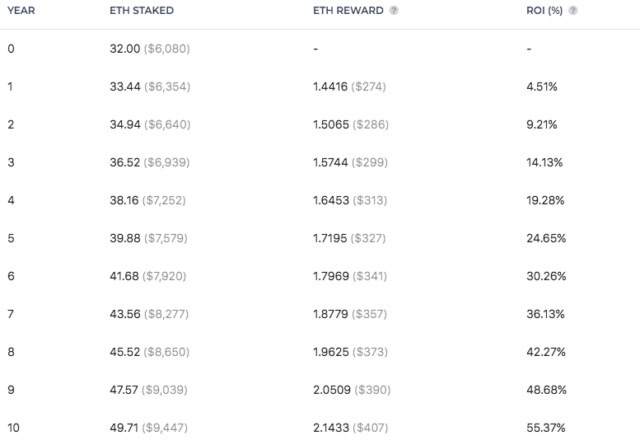This screenshot has height=445, width=640.
Task: Click the 1.9625 ($373) reward entry
Action: coord(350,352)
